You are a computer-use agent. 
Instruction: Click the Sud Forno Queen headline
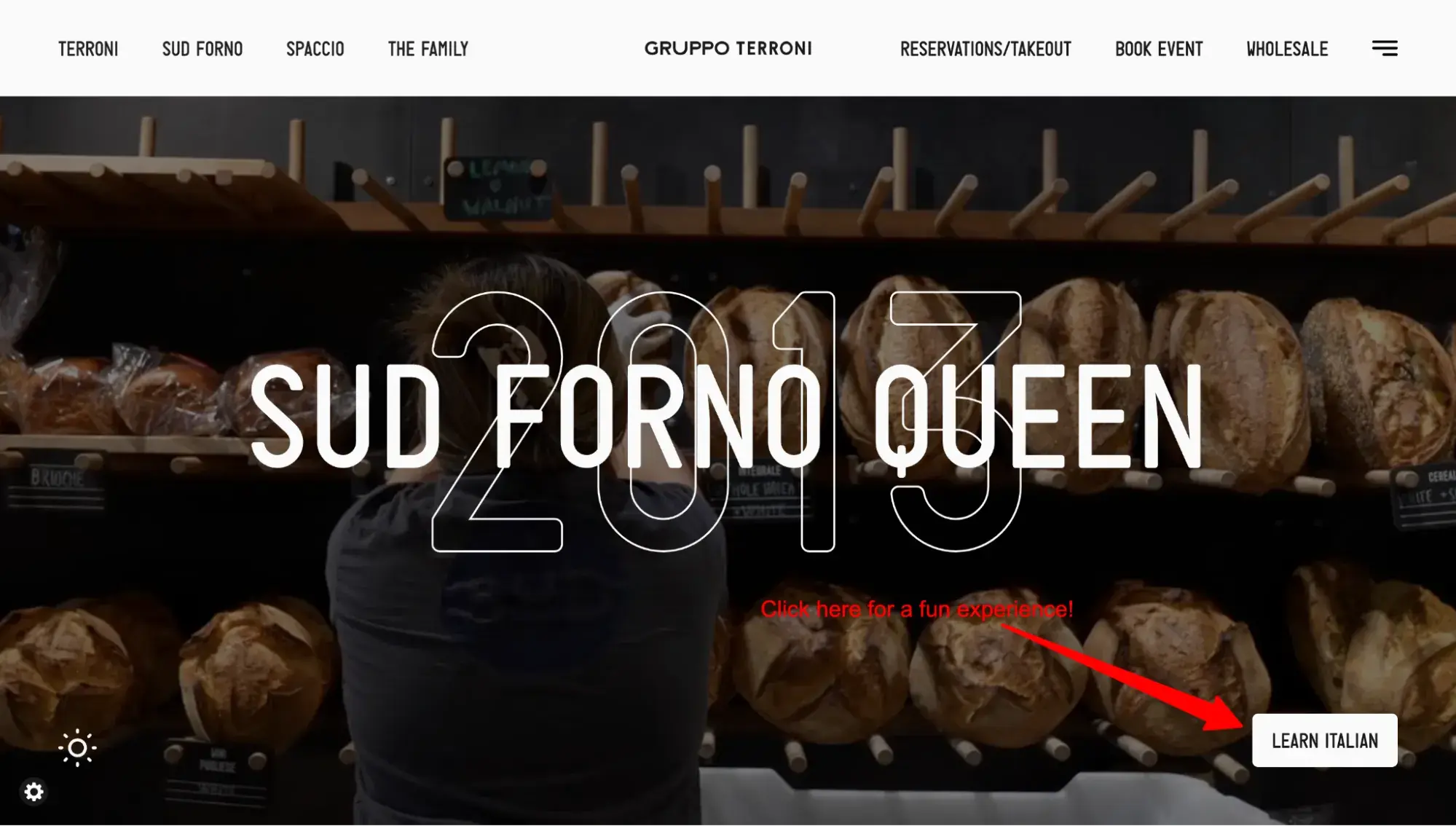click(726, 416)
